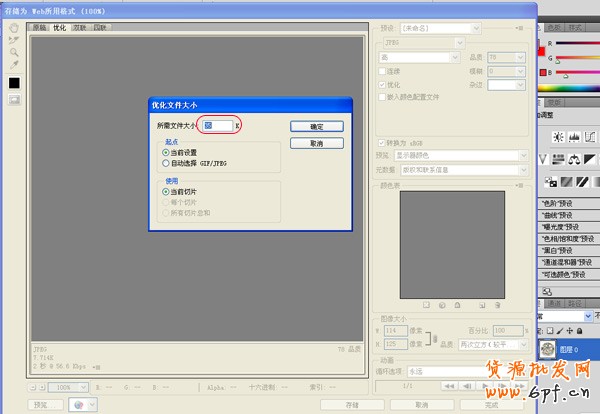The height and width of the screenshot is (414, 600).
Task: Select 当前设置 radio option
Action: (166, 152)
